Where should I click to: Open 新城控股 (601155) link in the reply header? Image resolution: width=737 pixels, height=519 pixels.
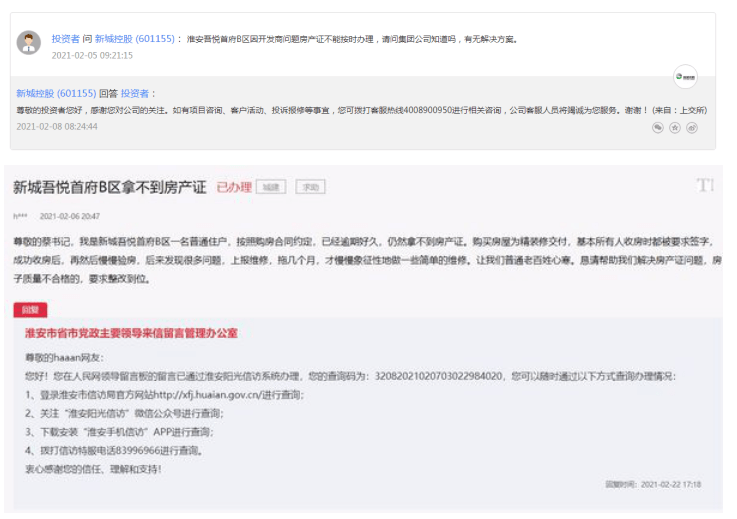point(56,93)
